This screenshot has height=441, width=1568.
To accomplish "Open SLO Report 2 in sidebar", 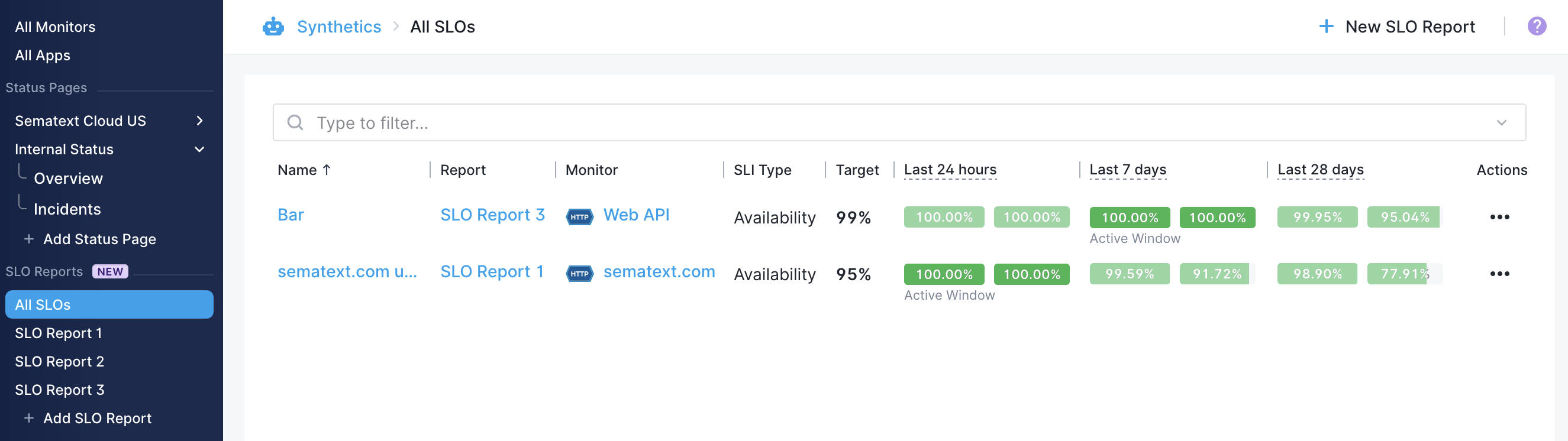I will point(60,361).
